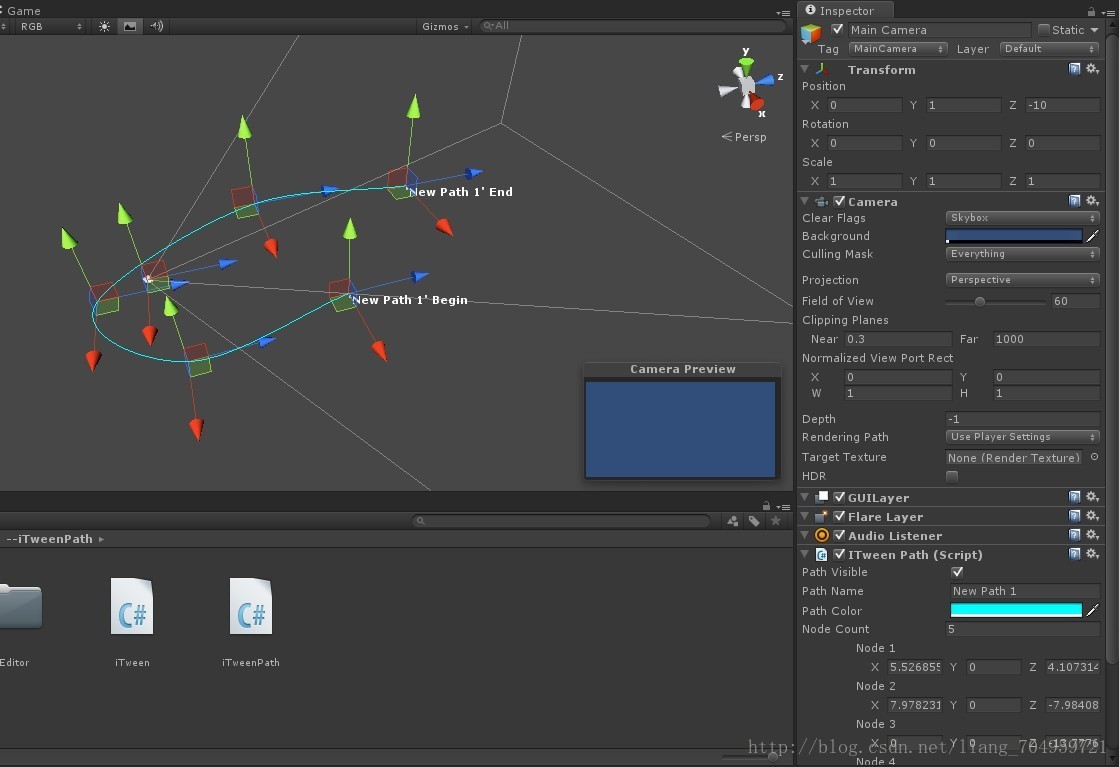Open the Tag MainCamera dropdown
Image resolution: width=1119 pixels, height=767 pixels.
[898, 49]
